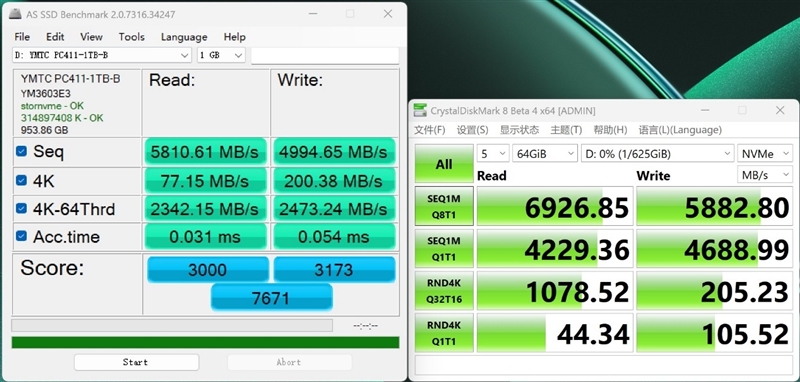This screenshot has width=800, height=382.
Task: Minimize the CrystalDiskMark window
Action: click(705, 110)
